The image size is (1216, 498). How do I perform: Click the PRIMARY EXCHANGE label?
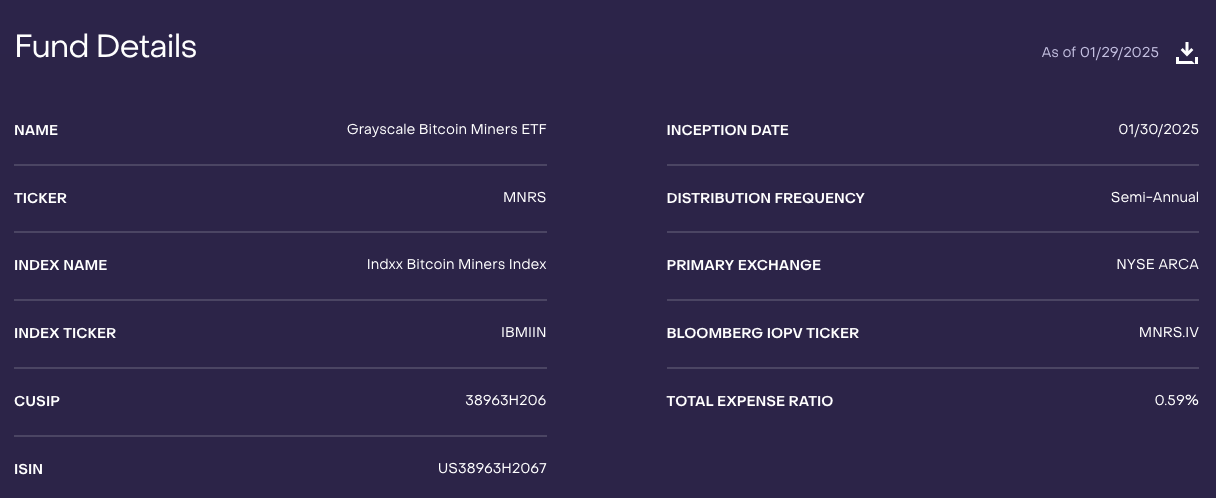click(x=743, y=265)
